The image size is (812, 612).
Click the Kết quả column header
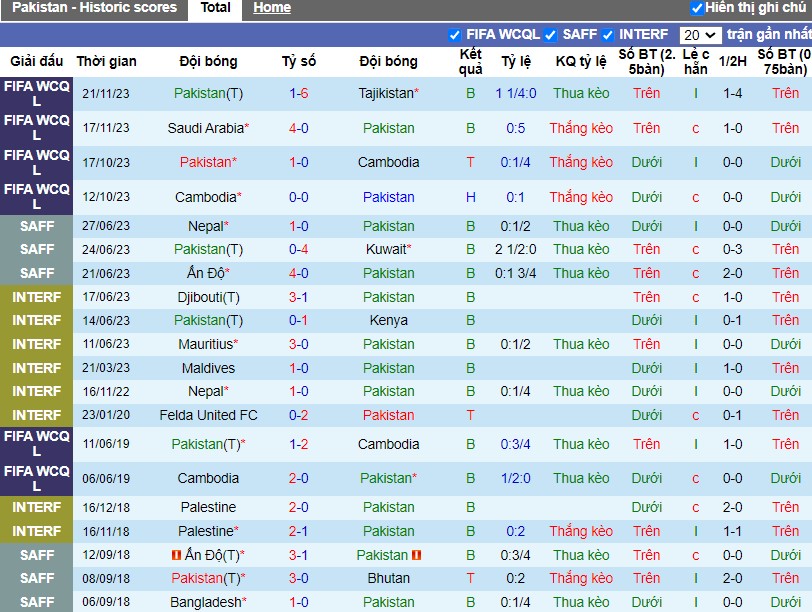click(x=470, y=62)
